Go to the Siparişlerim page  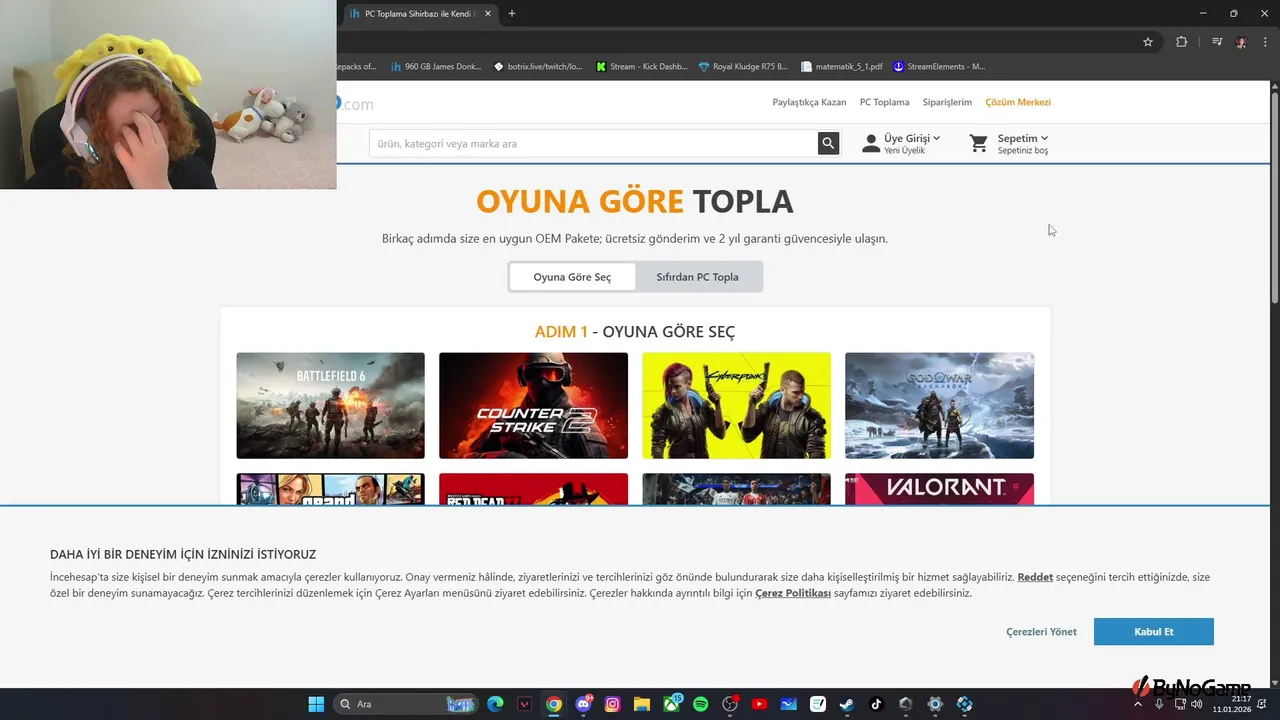(947, 102)
